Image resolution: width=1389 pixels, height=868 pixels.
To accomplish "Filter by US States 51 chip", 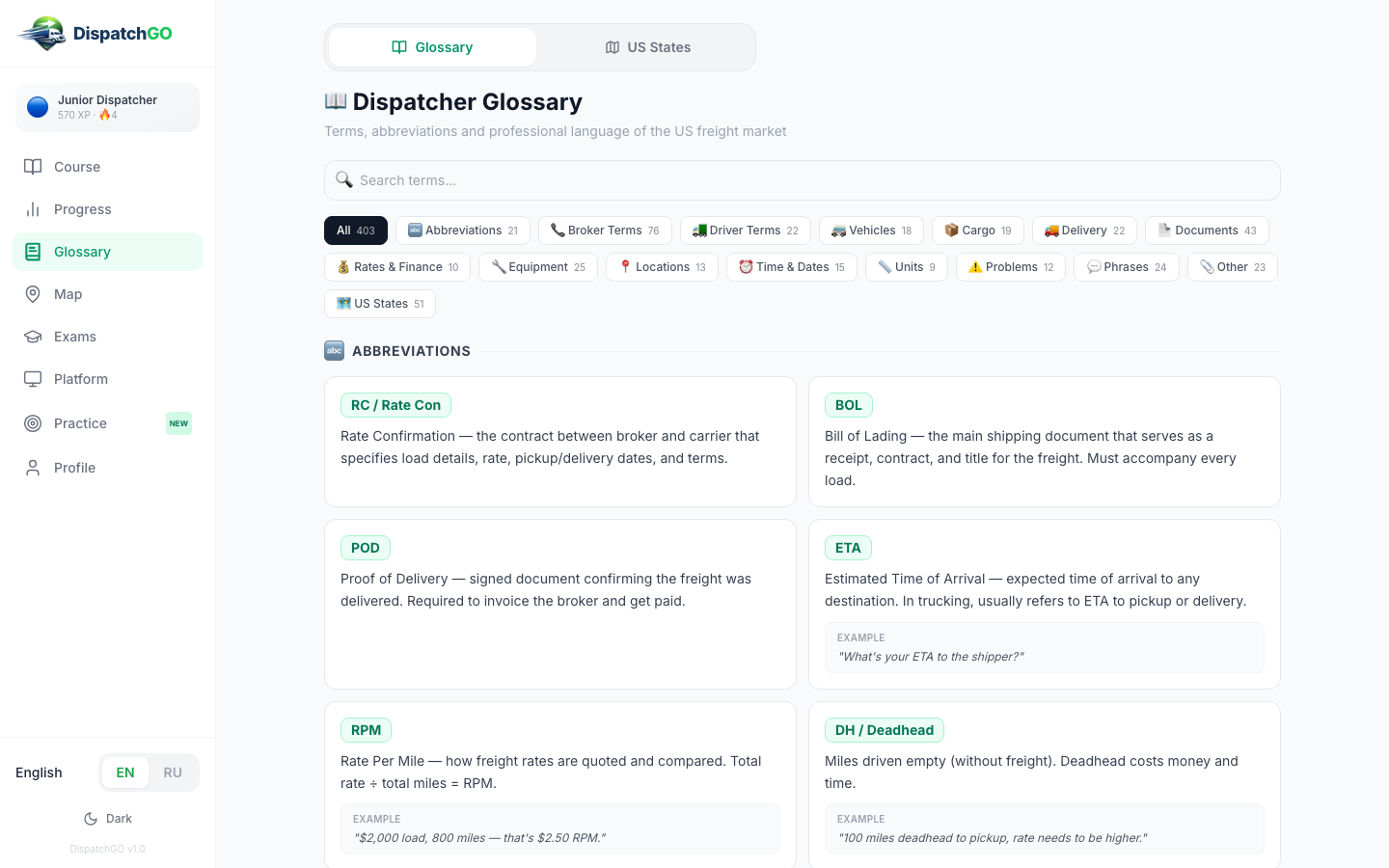I will [380, 304].
